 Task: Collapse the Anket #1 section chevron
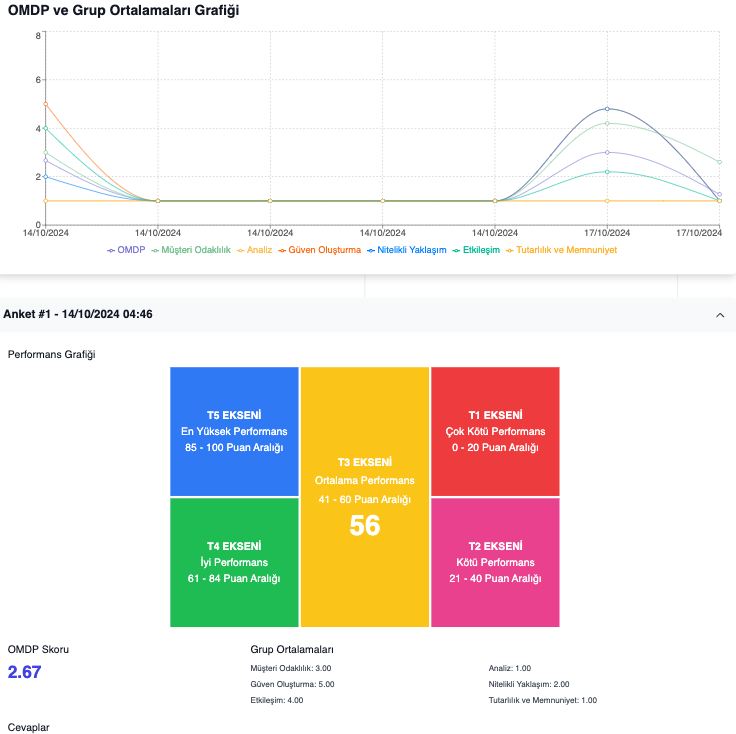tap(720, 315)
